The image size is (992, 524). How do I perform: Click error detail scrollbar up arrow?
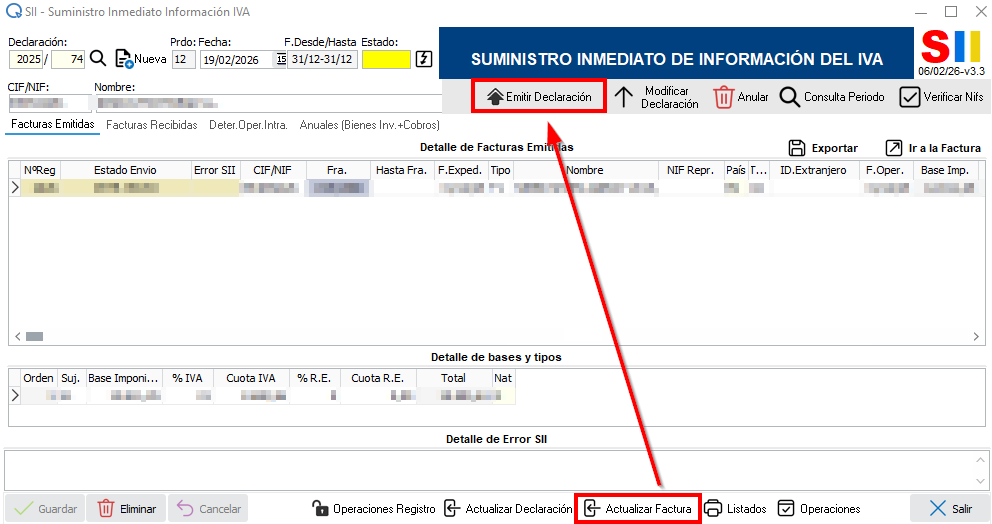point(980,460)
